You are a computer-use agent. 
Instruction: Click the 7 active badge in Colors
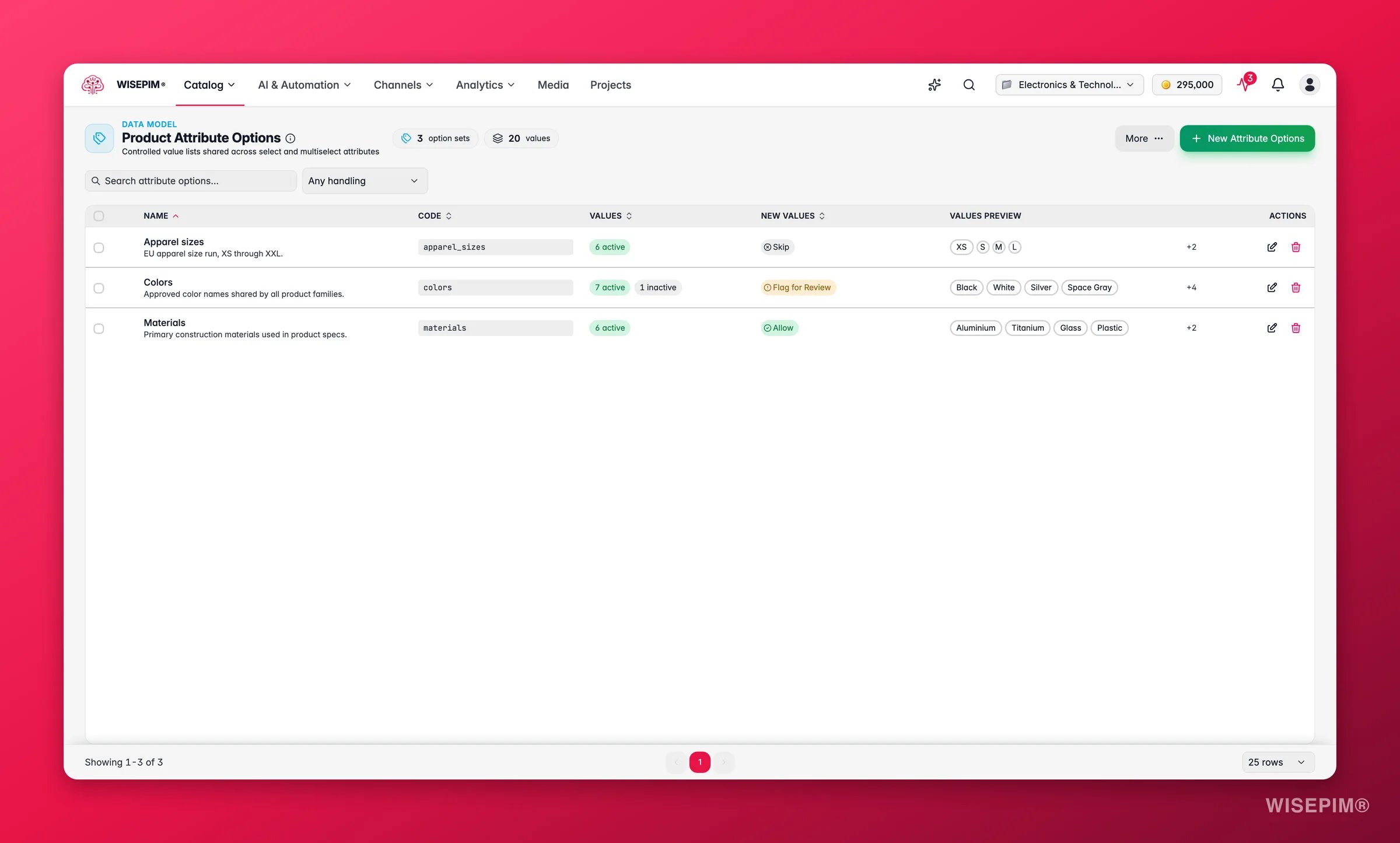(610, 287)
